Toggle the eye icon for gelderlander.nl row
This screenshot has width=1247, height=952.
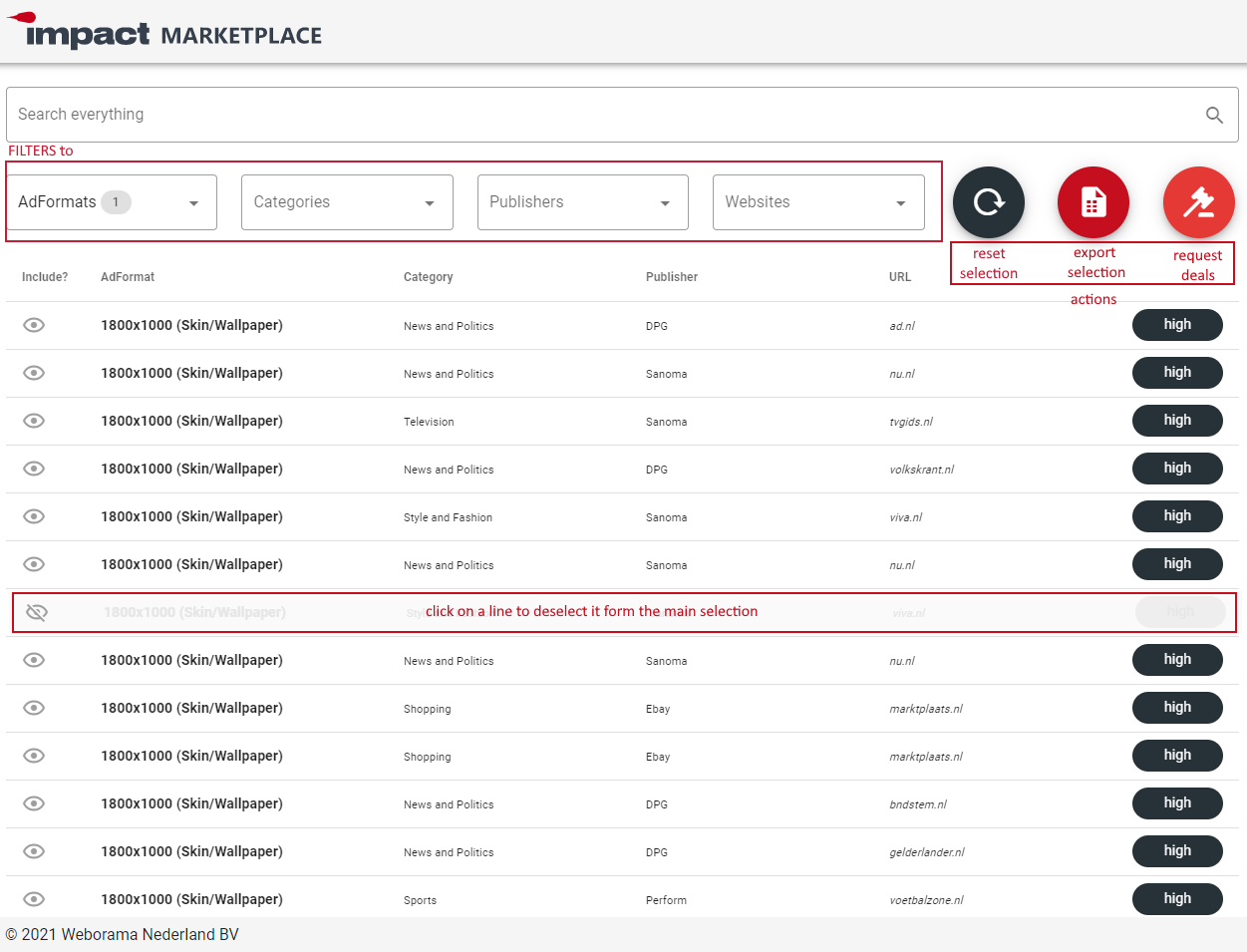[x=34, y=851]
